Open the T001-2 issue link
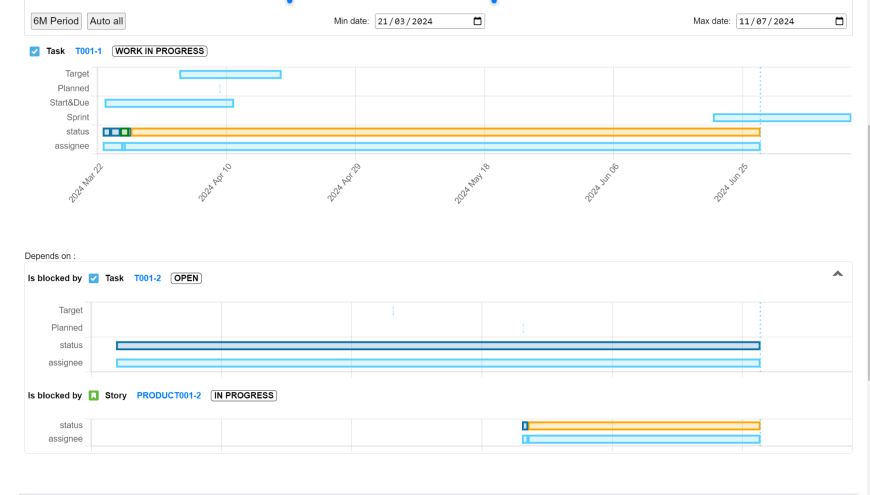This screenshot has height=495, width=870. [x=148, y=279]
